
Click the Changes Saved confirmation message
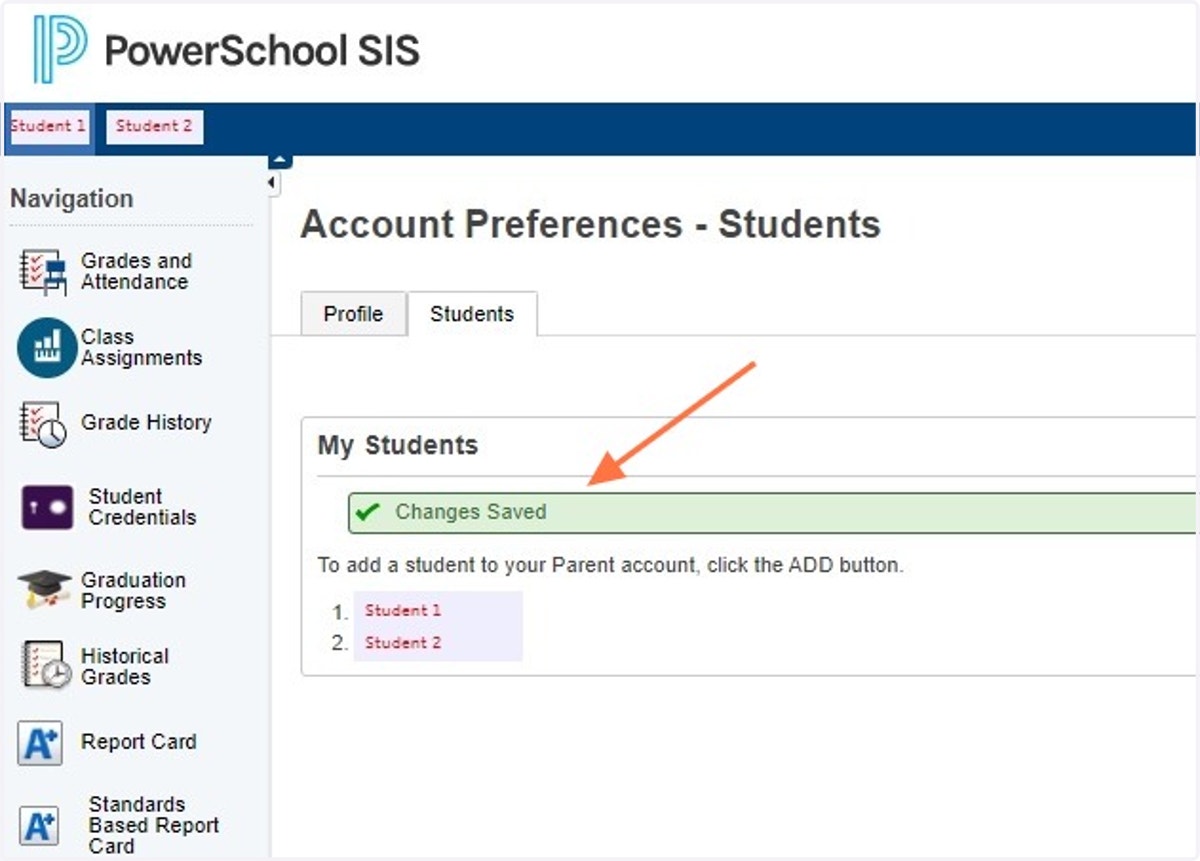(772, 512)
